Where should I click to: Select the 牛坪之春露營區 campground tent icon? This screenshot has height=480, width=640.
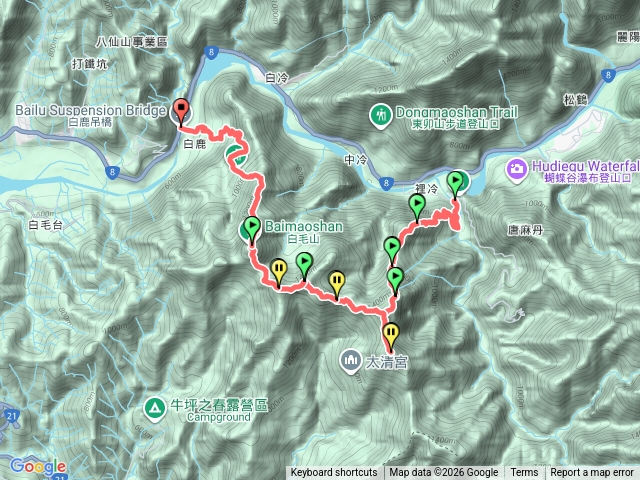(155, 409)
